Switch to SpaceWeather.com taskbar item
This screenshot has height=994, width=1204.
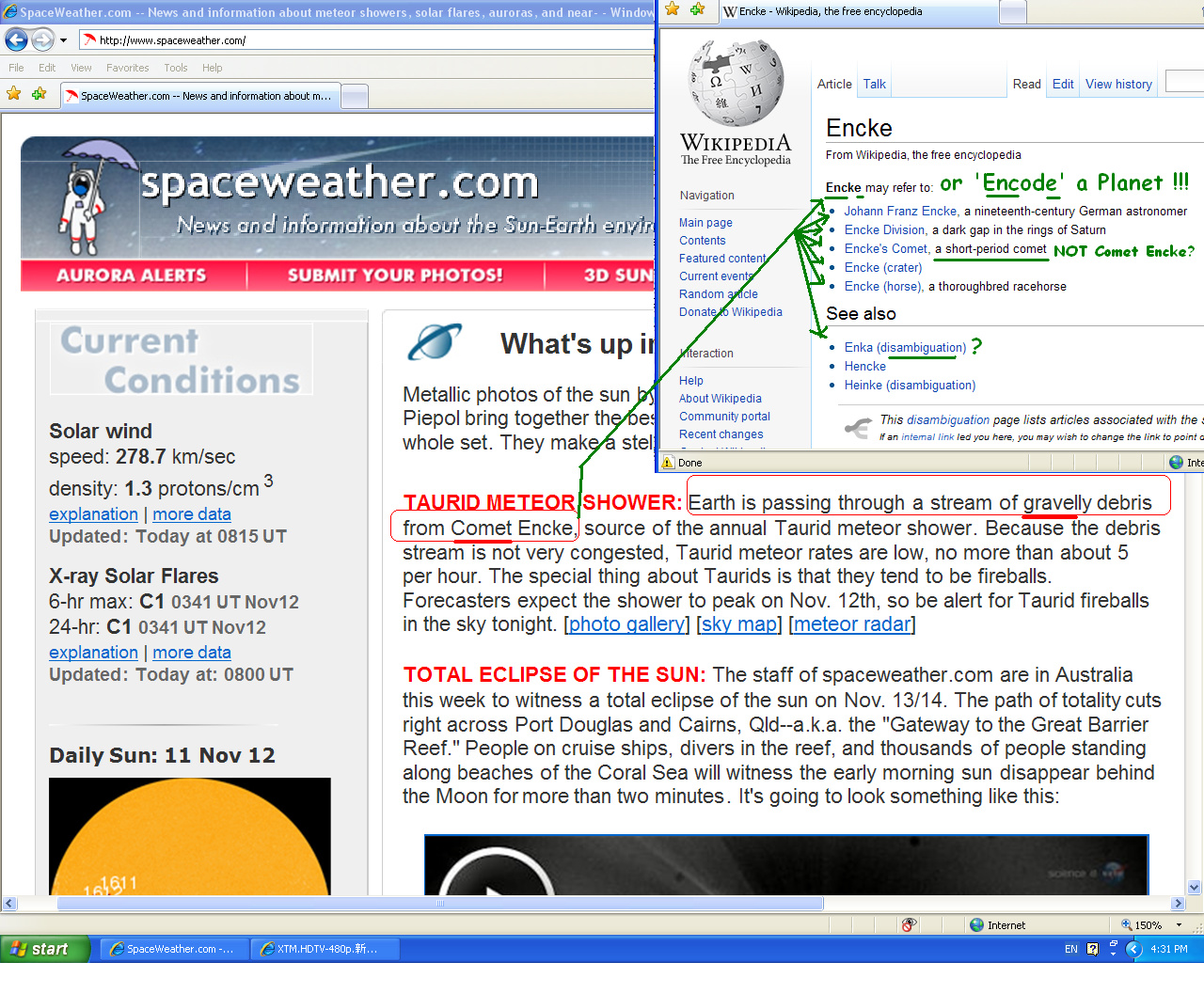pyautogui.click(x=172, y=949)
